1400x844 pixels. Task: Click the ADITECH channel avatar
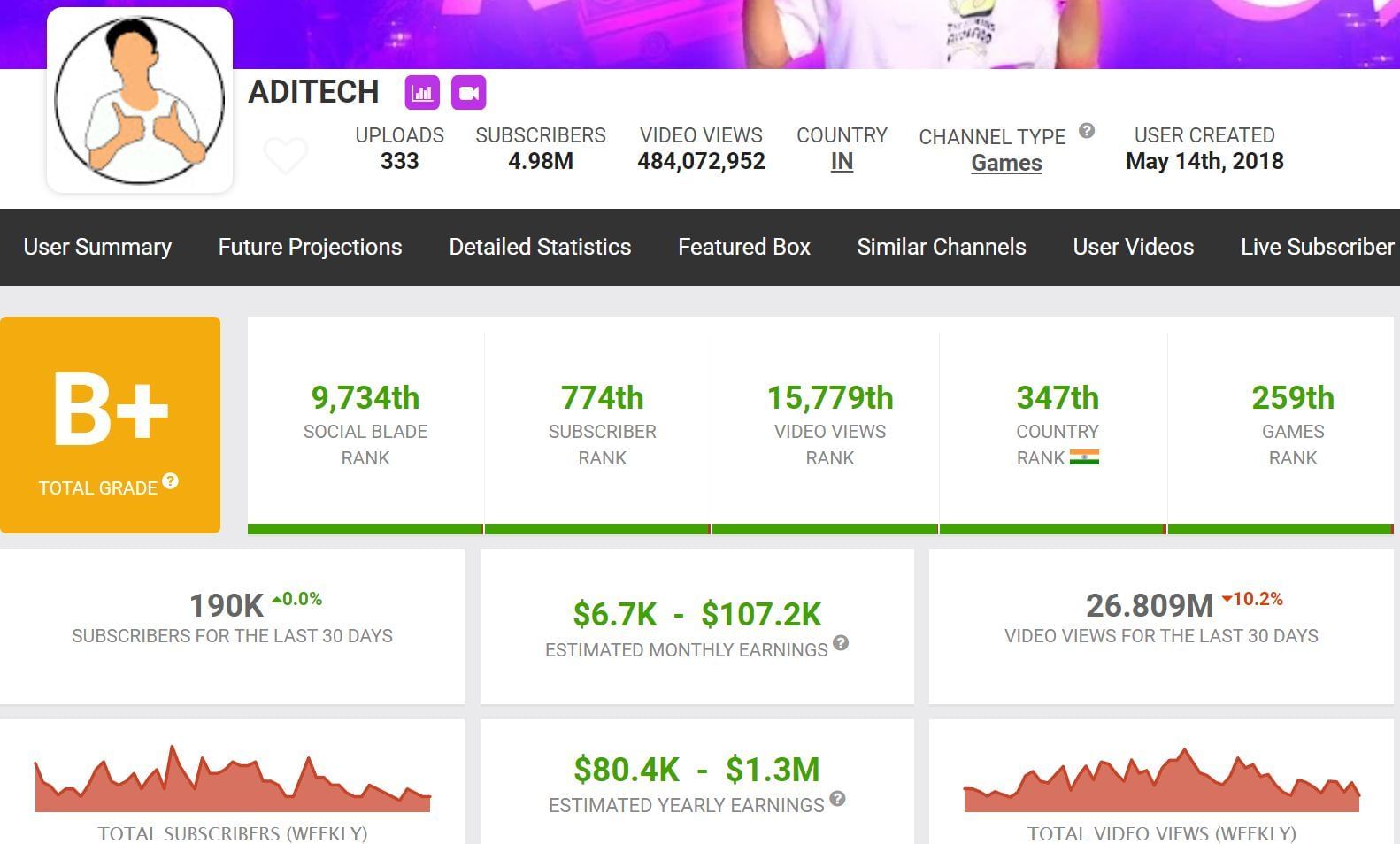[140, 100]
